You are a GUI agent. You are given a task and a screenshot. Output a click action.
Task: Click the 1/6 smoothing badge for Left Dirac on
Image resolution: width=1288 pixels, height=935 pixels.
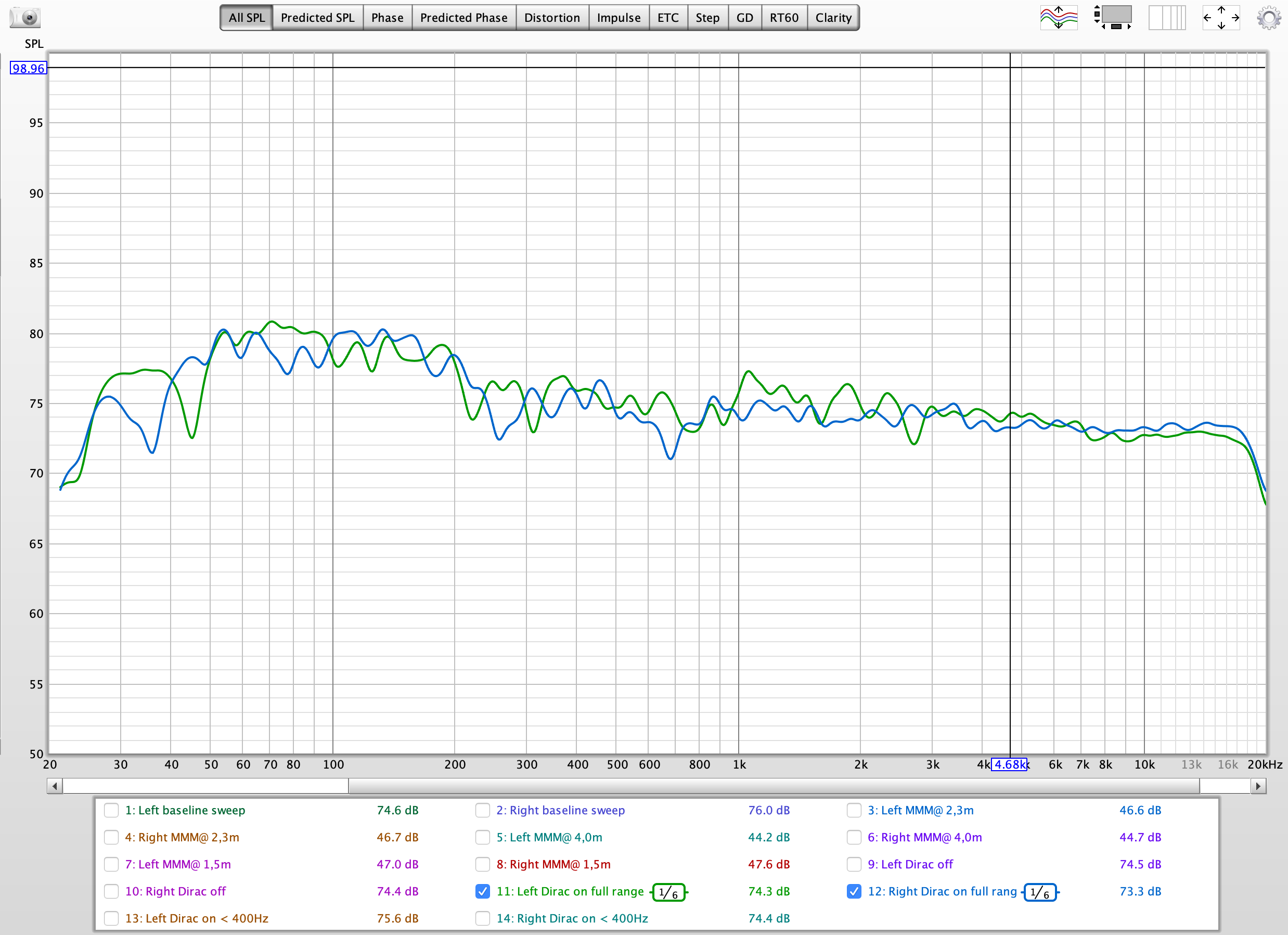click(668, 892)
